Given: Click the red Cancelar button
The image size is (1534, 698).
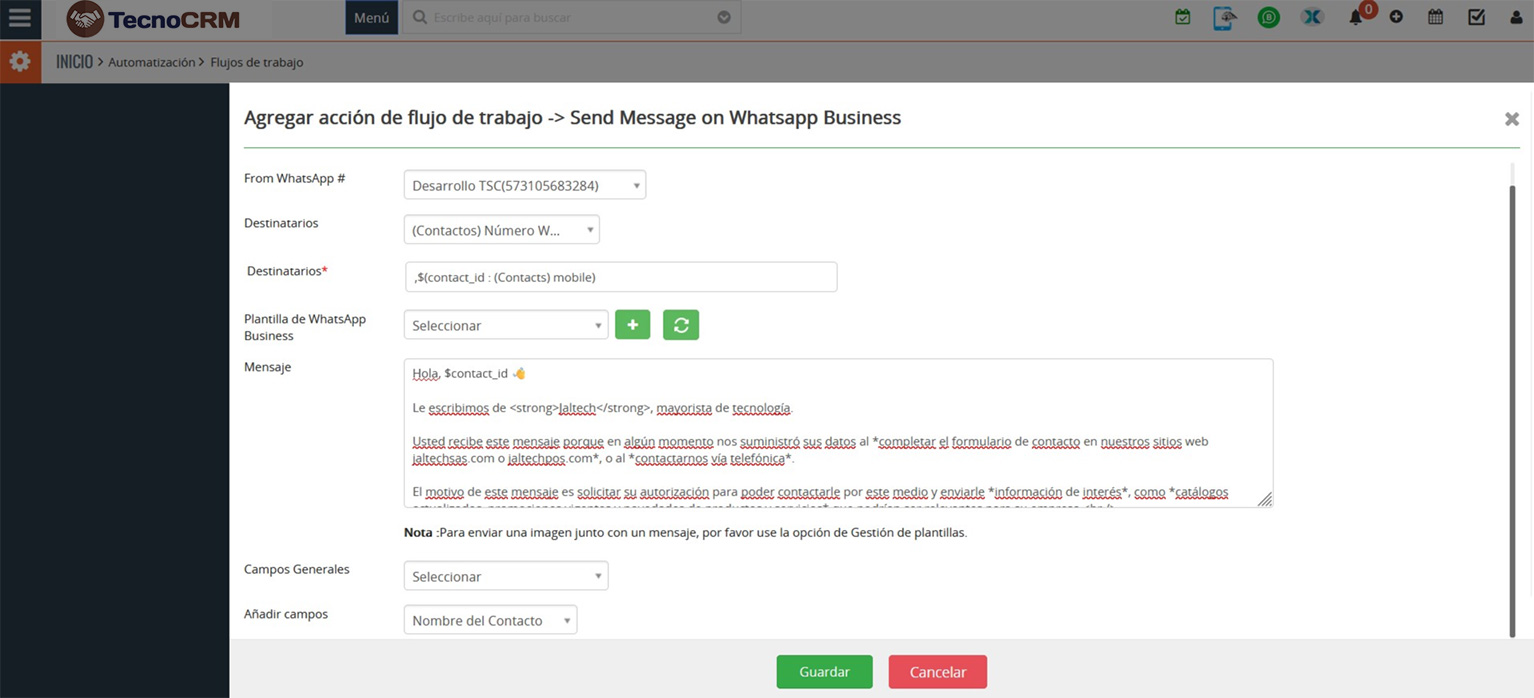Looking at the screenshot, I should point(937,672).
